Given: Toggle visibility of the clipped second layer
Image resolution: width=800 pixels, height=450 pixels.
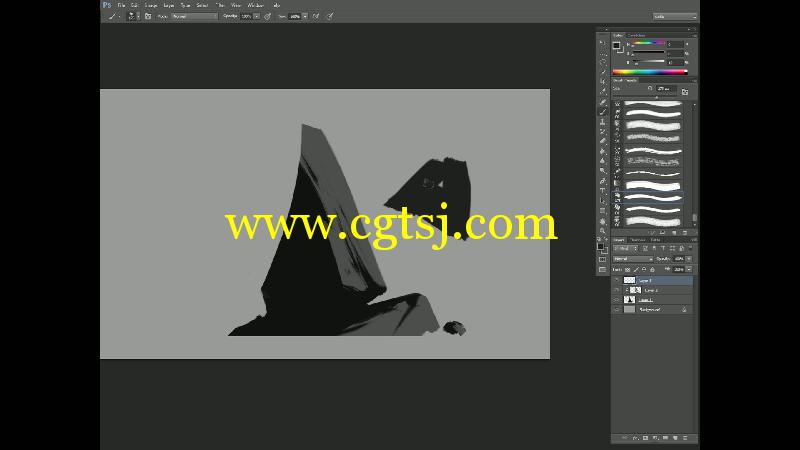Looking at the screenshot, I should click(617, 290).
